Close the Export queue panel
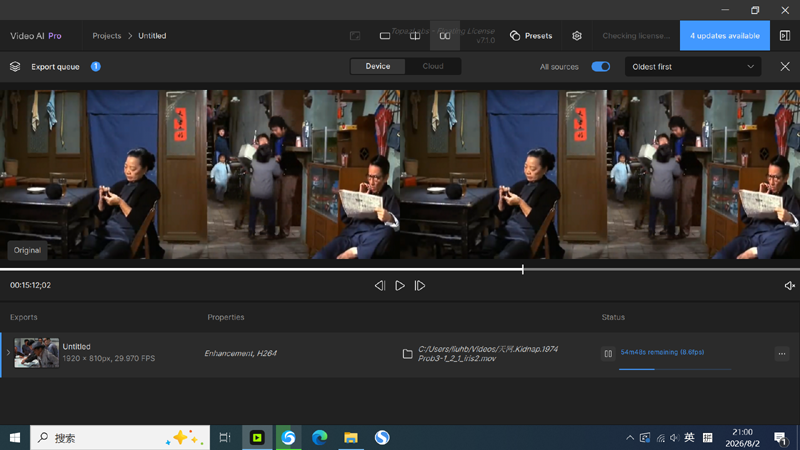 pyautogui.click(x=785, y=67)
